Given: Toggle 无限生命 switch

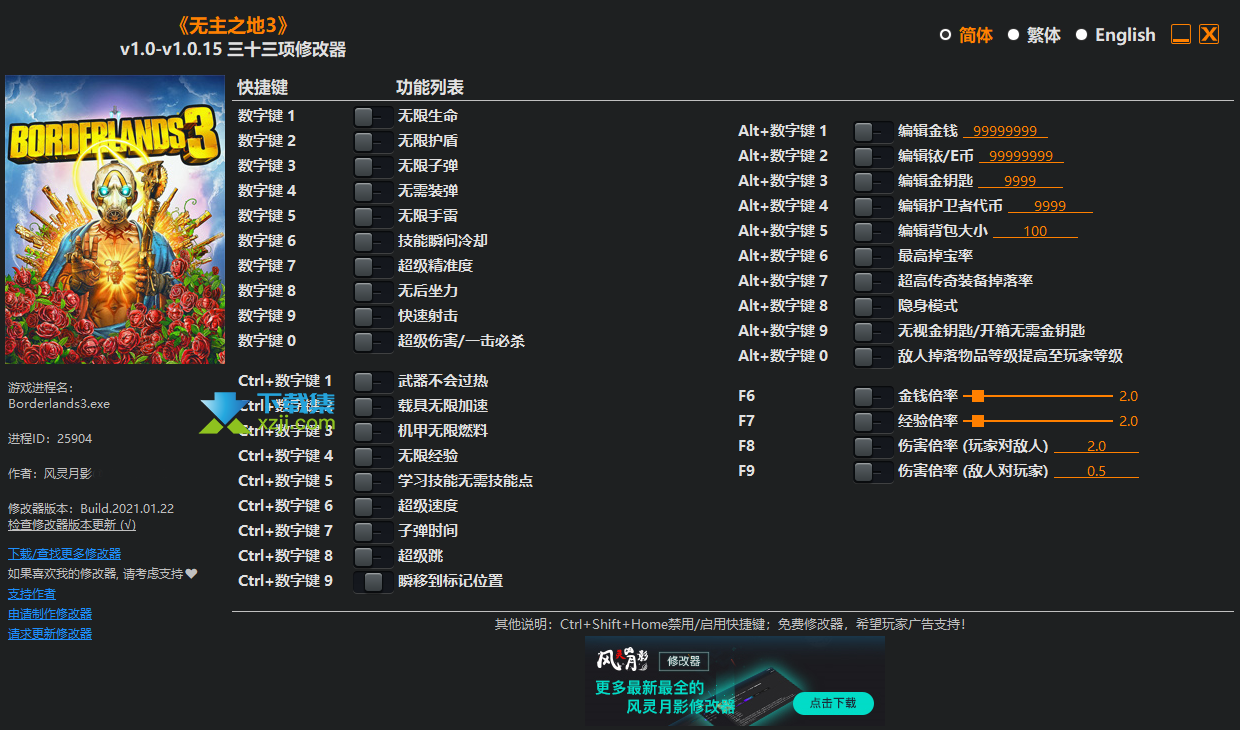Looking at the screenshot, I should pos(373,116).
